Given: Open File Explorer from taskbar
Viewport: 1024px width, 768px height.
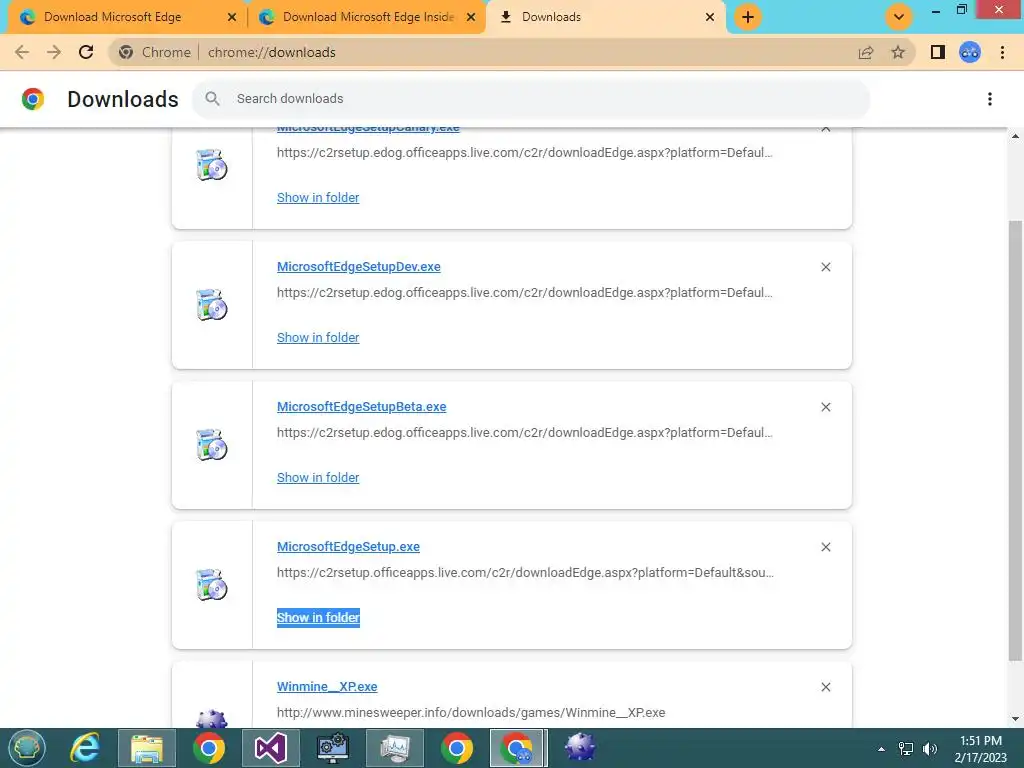Looking at the screenshot, I should pyautogui.click(x=147, y=748).
